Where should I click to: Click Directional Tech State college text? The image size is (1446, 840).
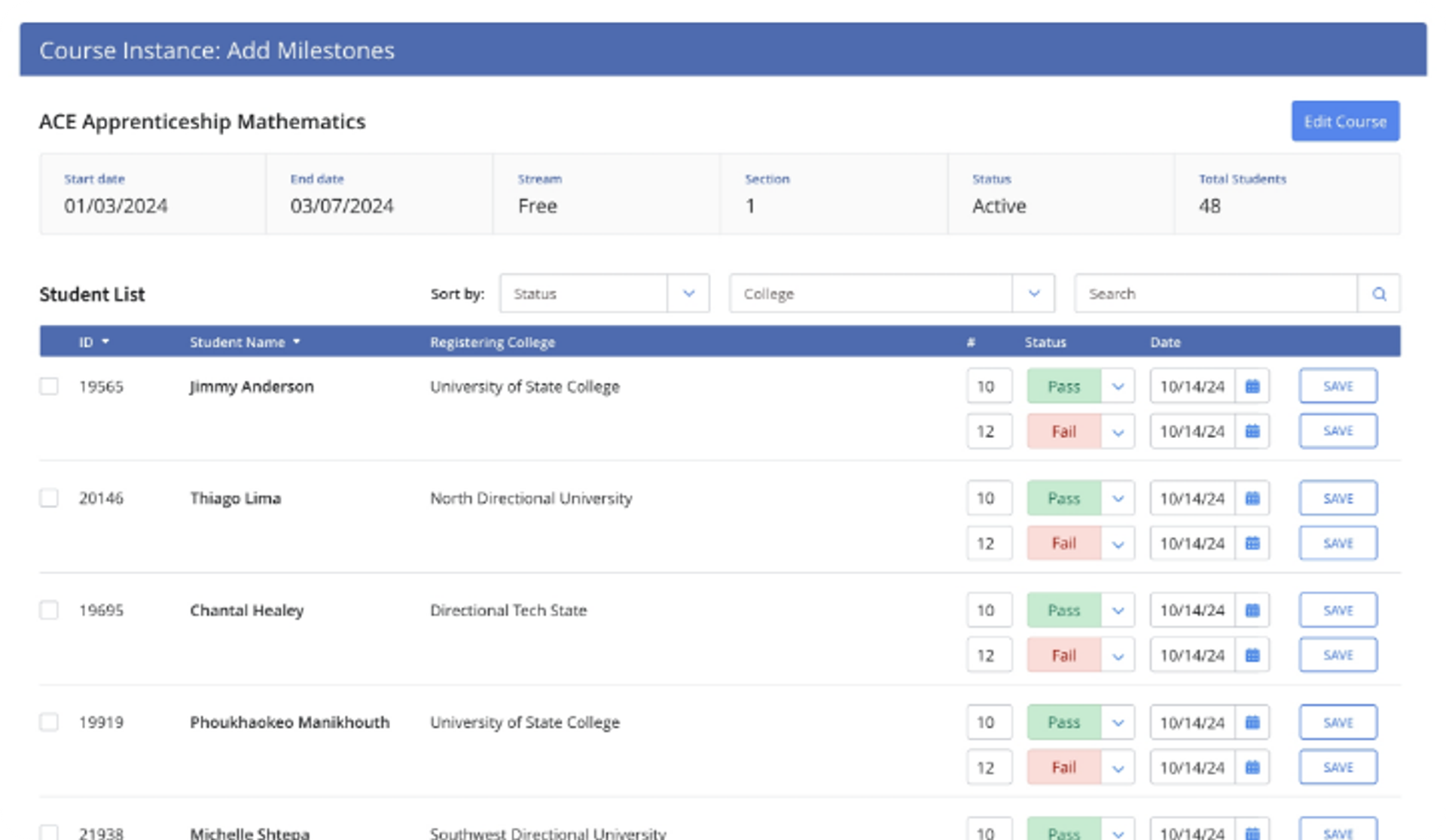coord(508,610)
